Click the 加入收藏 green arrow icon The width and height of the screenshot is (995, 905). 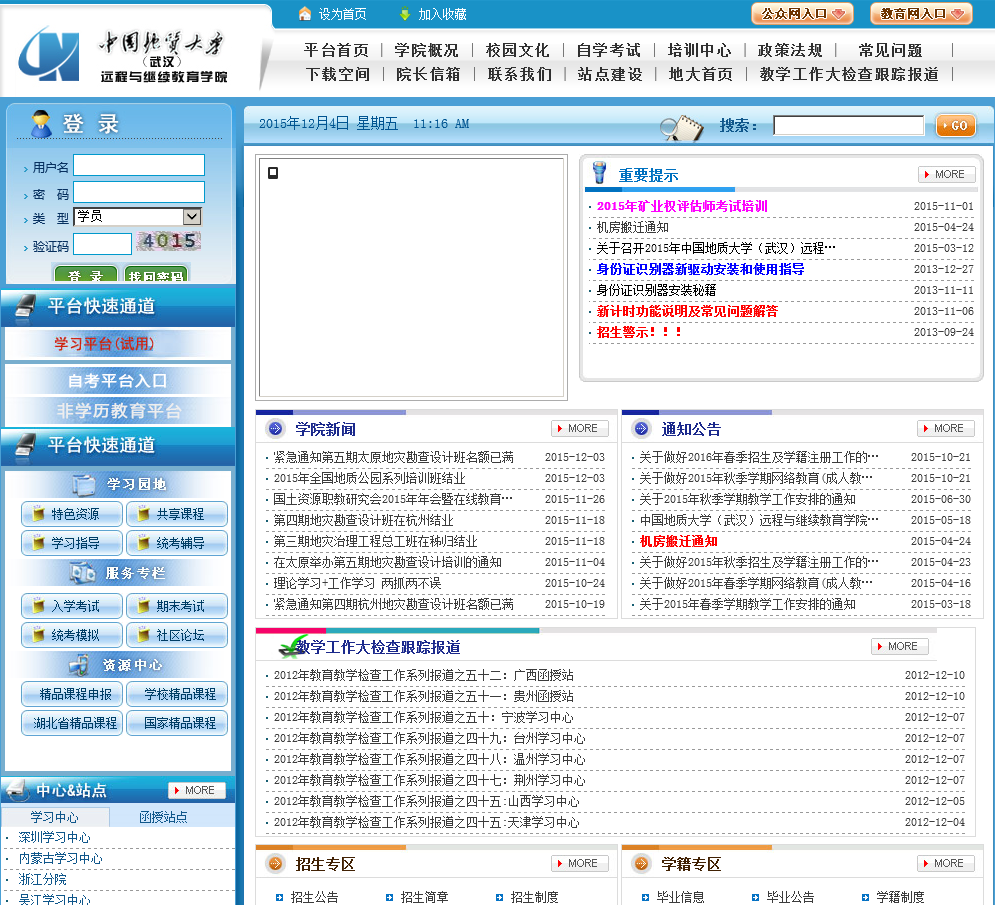(x=404, y=13)
